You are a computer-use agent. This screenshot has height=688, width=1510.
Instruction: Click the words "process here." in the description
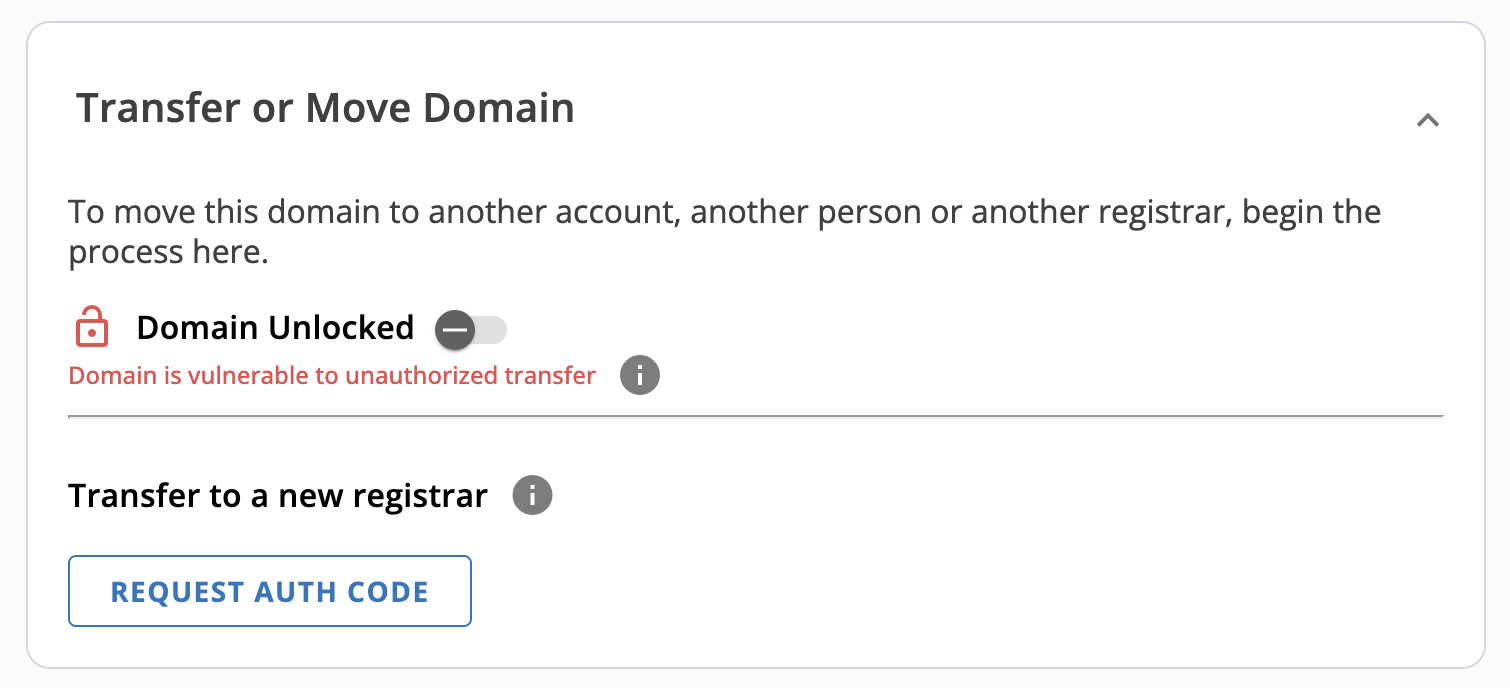tap(168, 252)
